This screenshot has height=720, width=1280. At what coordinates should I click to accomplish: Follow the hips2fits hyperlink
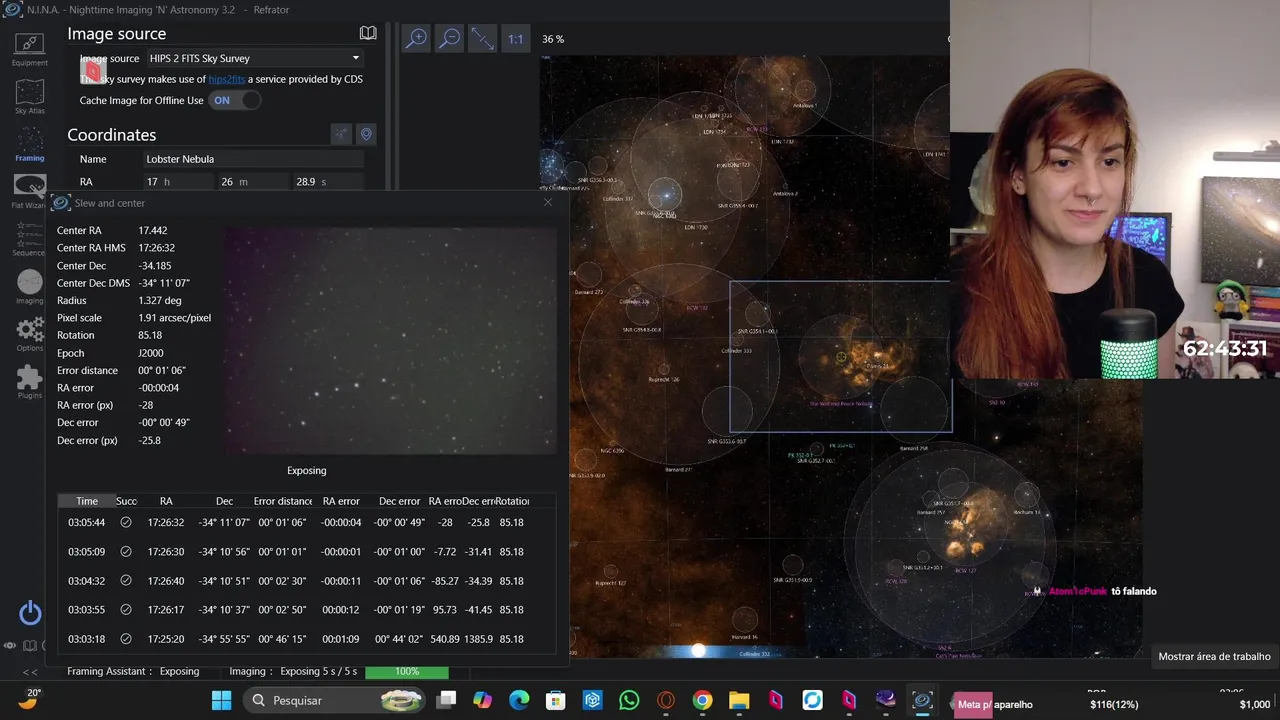pyautogui.click(x=226, y=79)
